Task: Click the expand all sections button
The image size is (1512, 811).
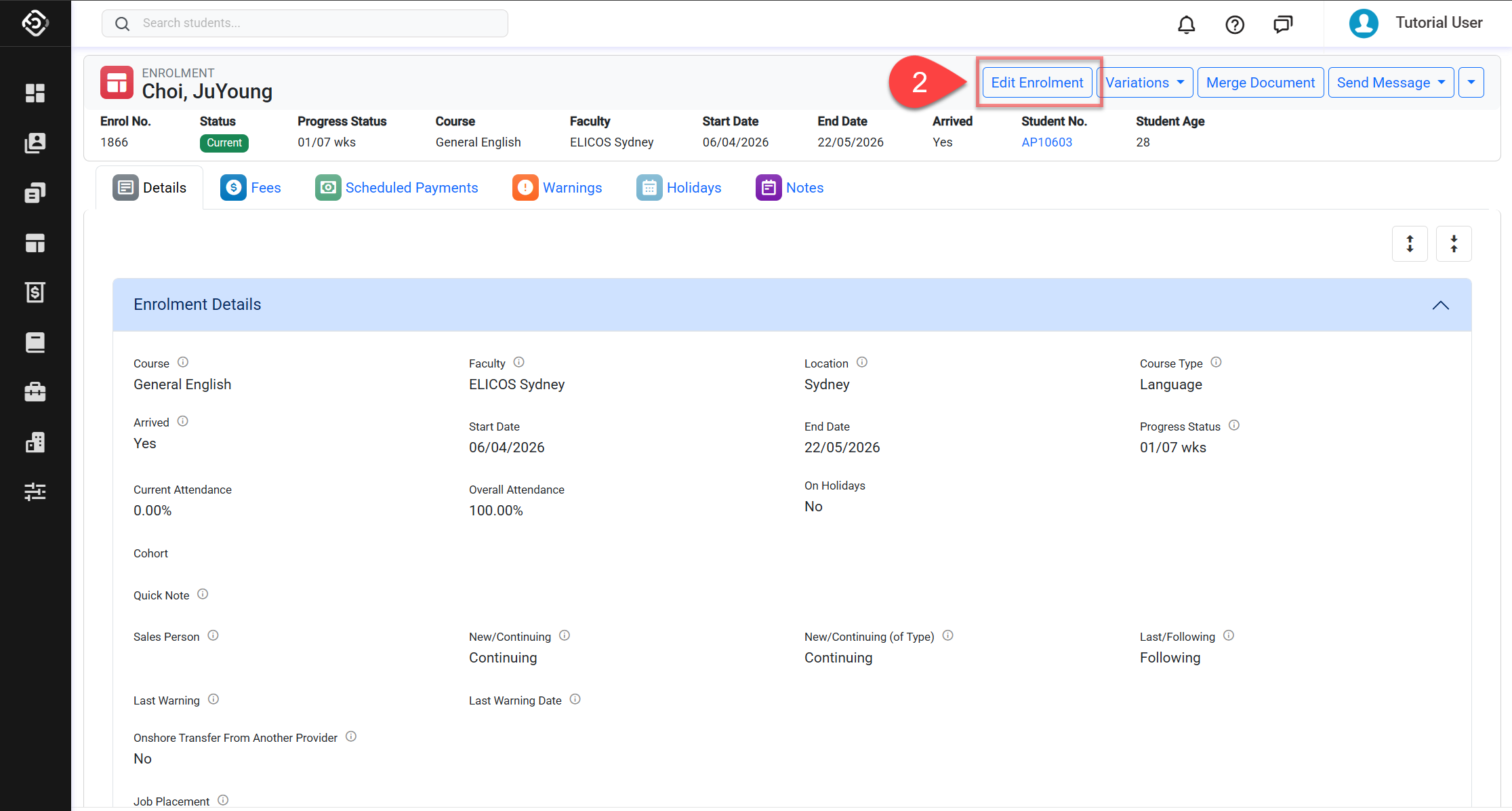Action: (x=1410, y=243)
